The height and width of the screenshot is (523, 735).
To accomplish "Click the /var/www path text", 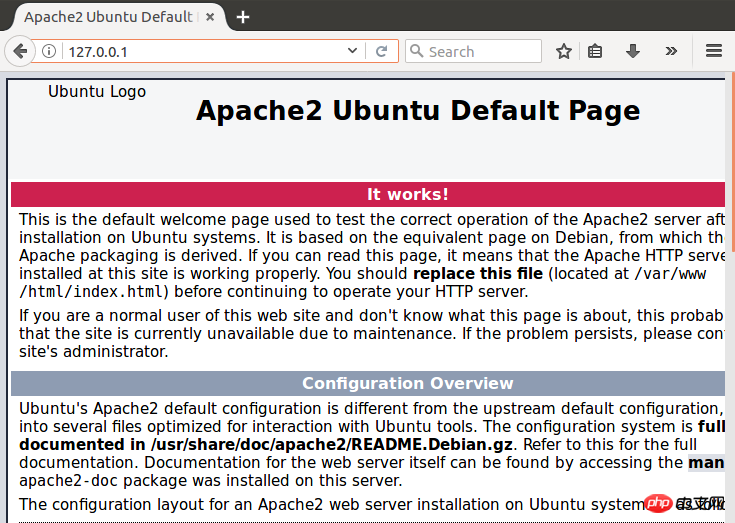I will pos(670,274).
